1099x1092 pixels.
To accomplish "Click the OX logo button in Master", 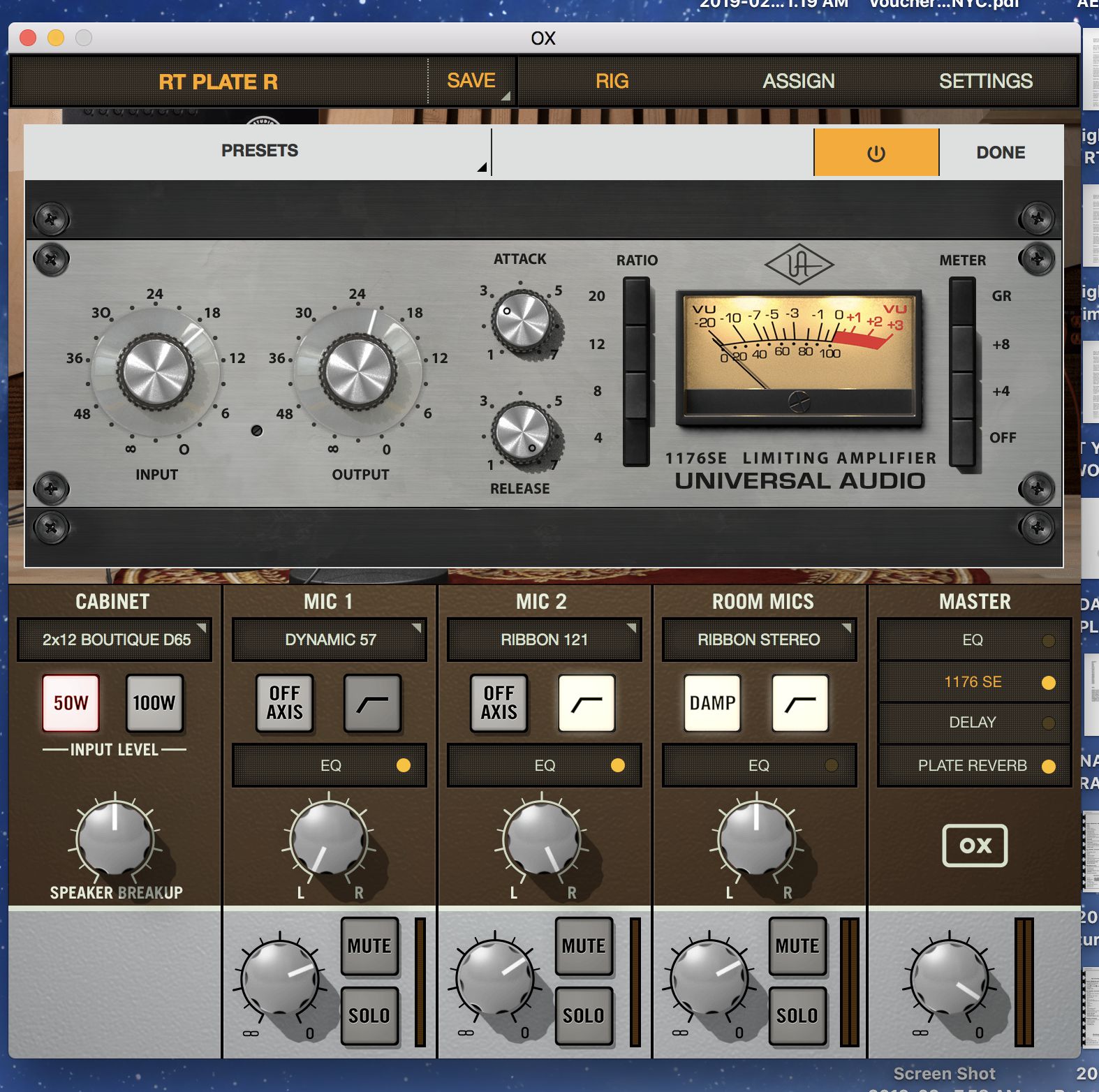I will (x=975, y=846).
